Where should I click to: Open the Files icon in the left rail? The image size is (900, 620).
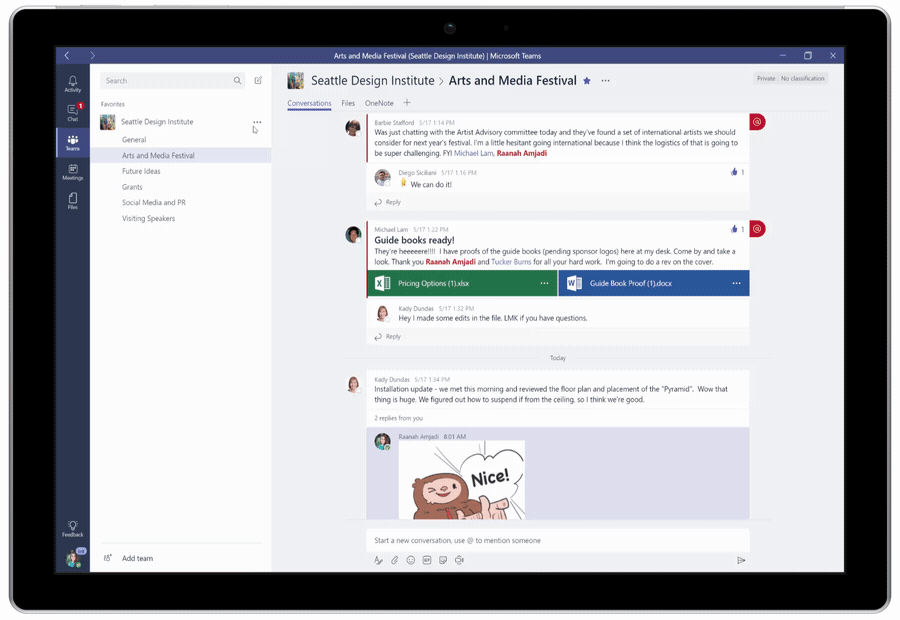point(73,200)
